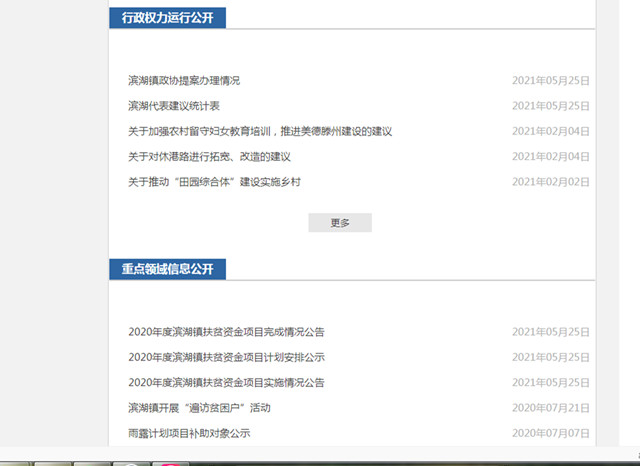Open 滨湖代表建议统计表 article
This screenshot has height=466, width=640.
[174, 106]
